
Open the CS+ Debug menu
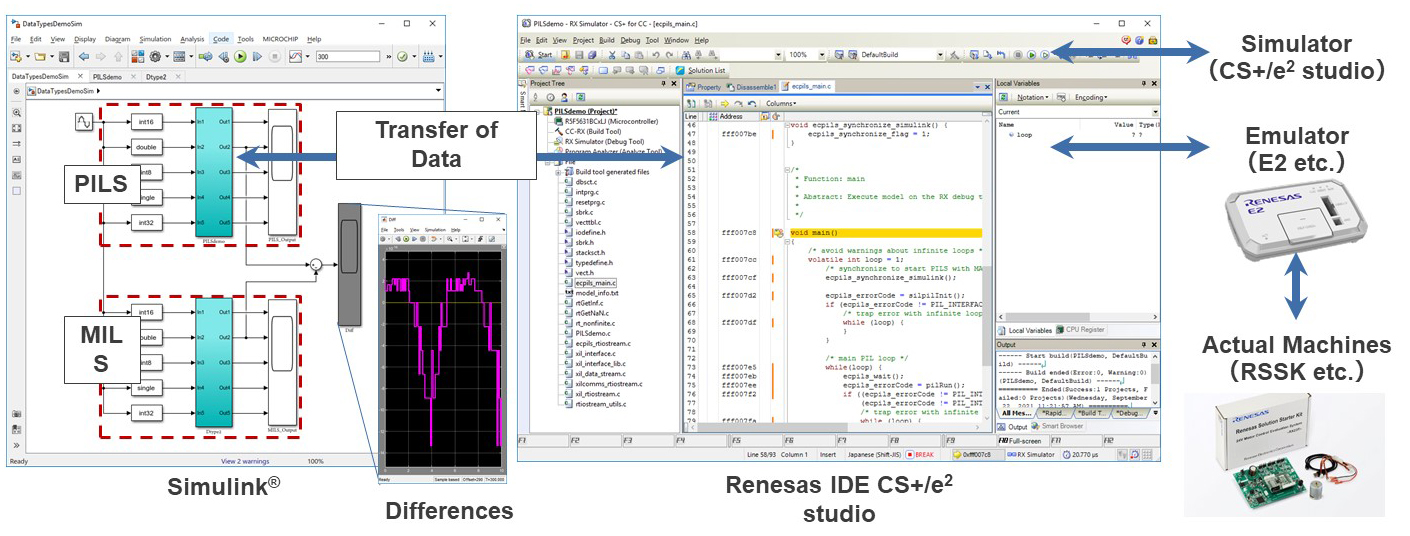(x=630, y=40)
